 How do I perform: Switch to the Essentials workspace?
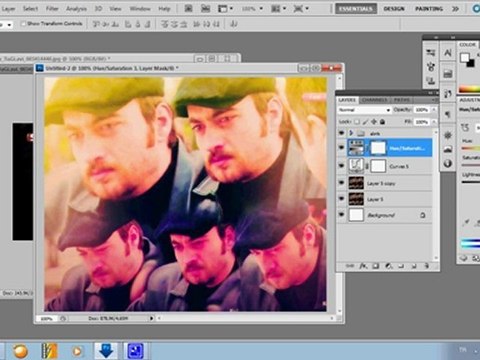click(356, 9)
